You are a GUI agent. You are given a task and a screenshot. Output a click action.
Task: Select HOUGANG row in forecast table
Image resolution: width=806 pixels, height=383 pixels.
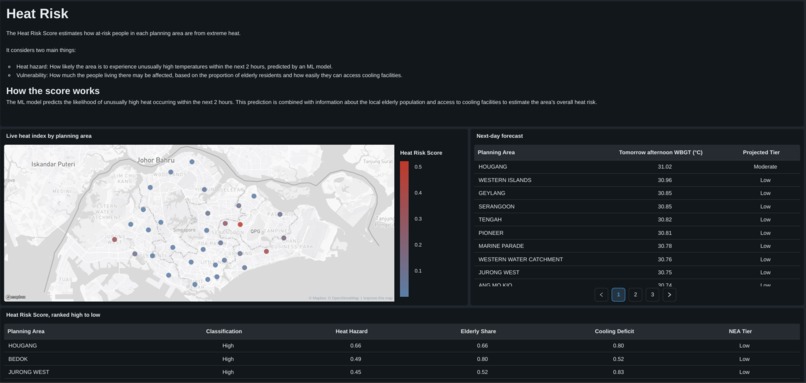coord(636,167)
